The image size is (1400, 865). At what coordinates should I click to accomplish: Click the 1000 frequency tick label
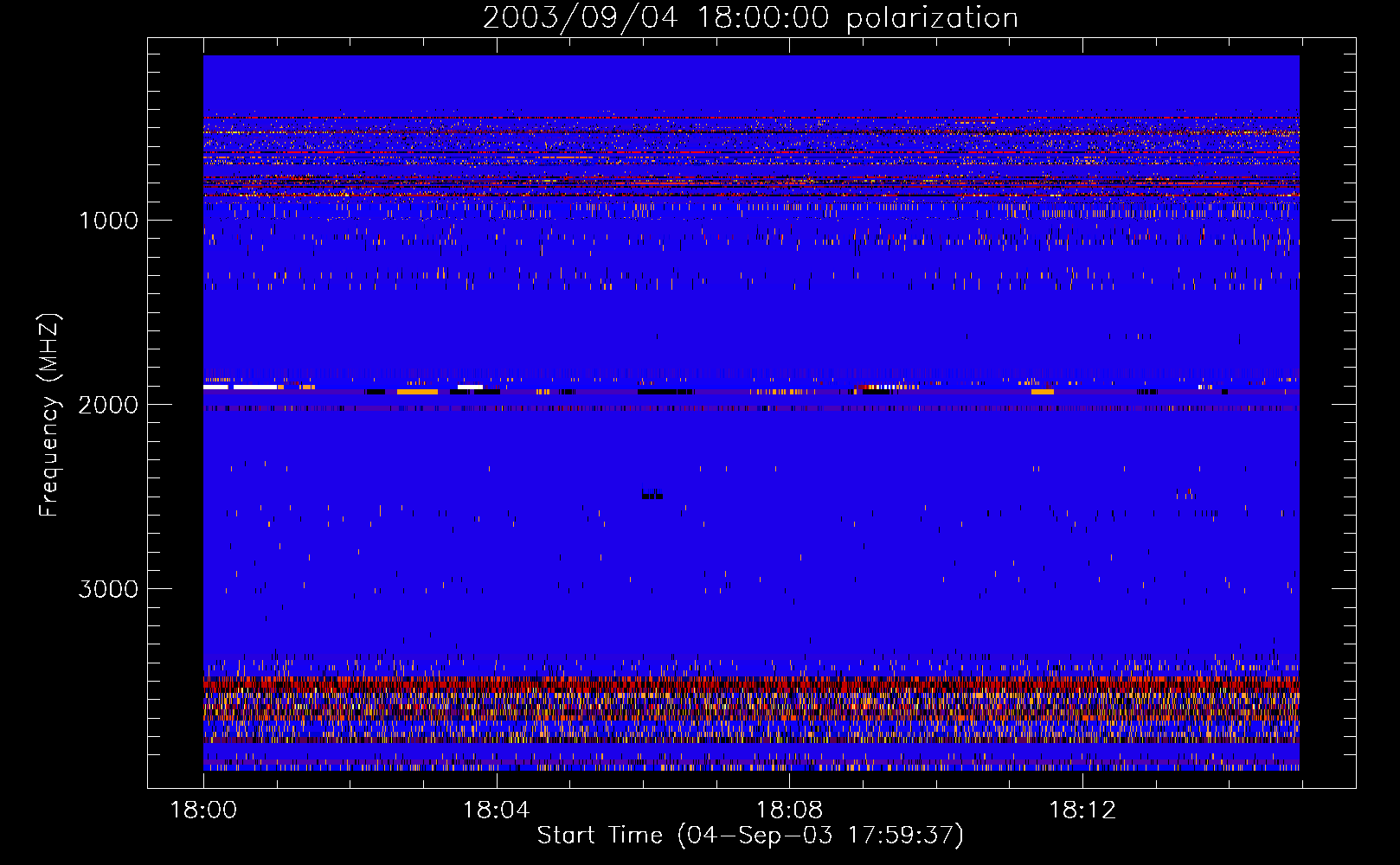pyautogui.click(x=108, y=221)
